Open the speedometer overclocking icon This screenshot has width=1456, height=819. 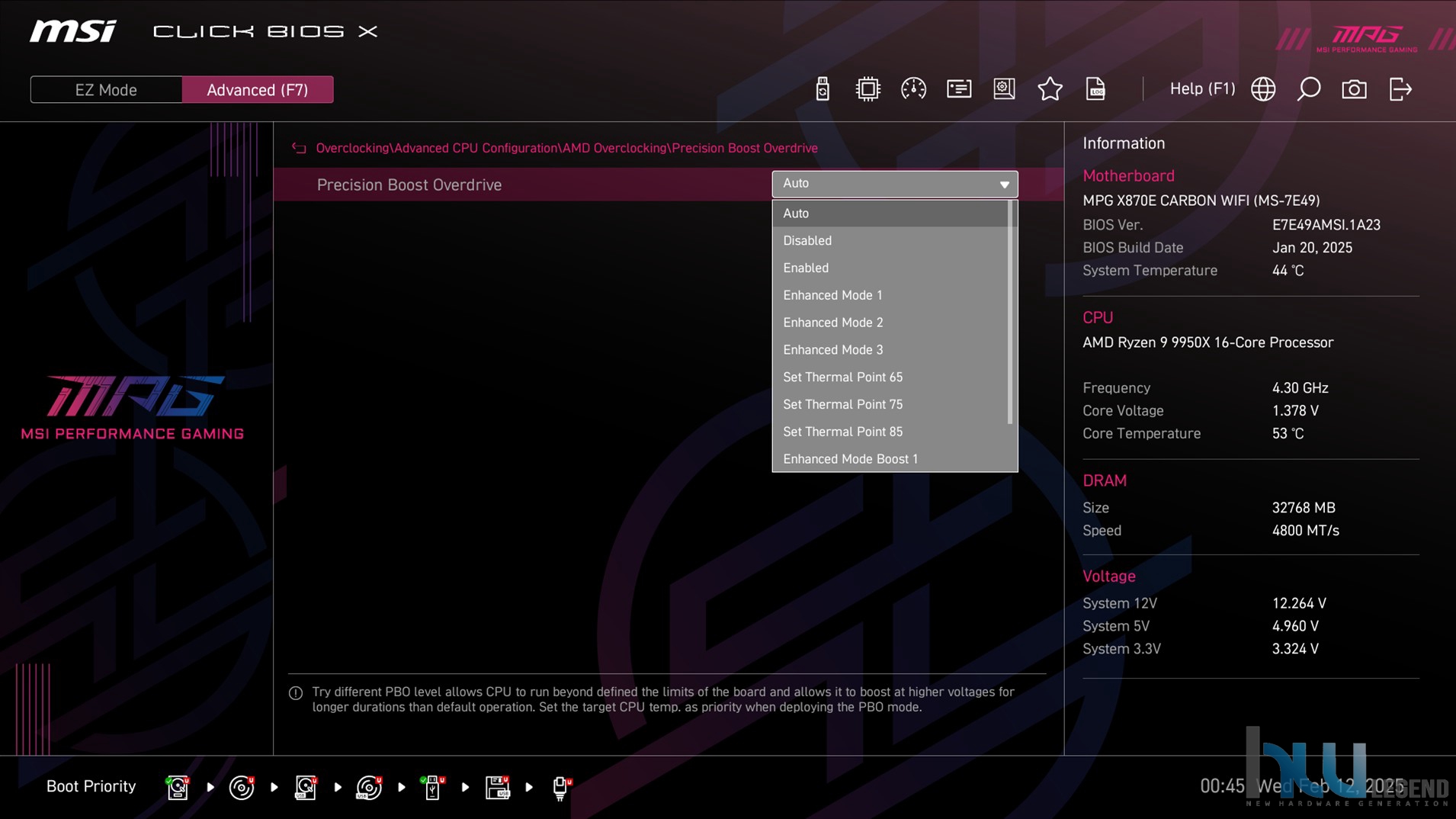click(913, 89)
